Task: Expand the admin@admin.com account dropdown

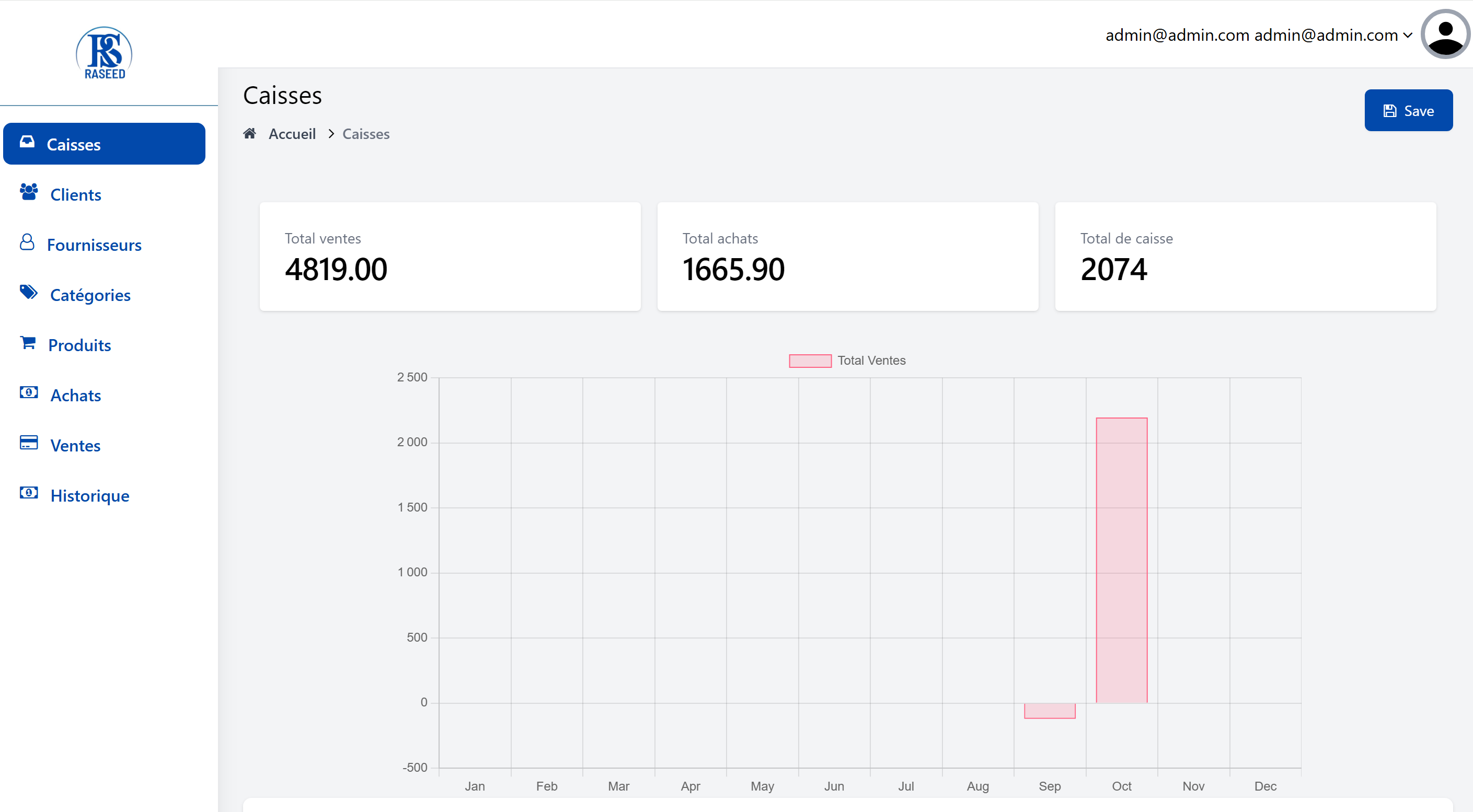Action: (x=1251, y=35)
